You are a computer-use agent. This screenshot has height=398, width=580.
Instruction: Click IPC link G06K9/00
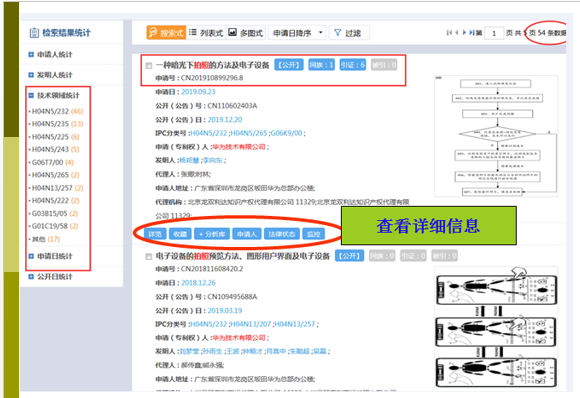[x=286, y=133]
